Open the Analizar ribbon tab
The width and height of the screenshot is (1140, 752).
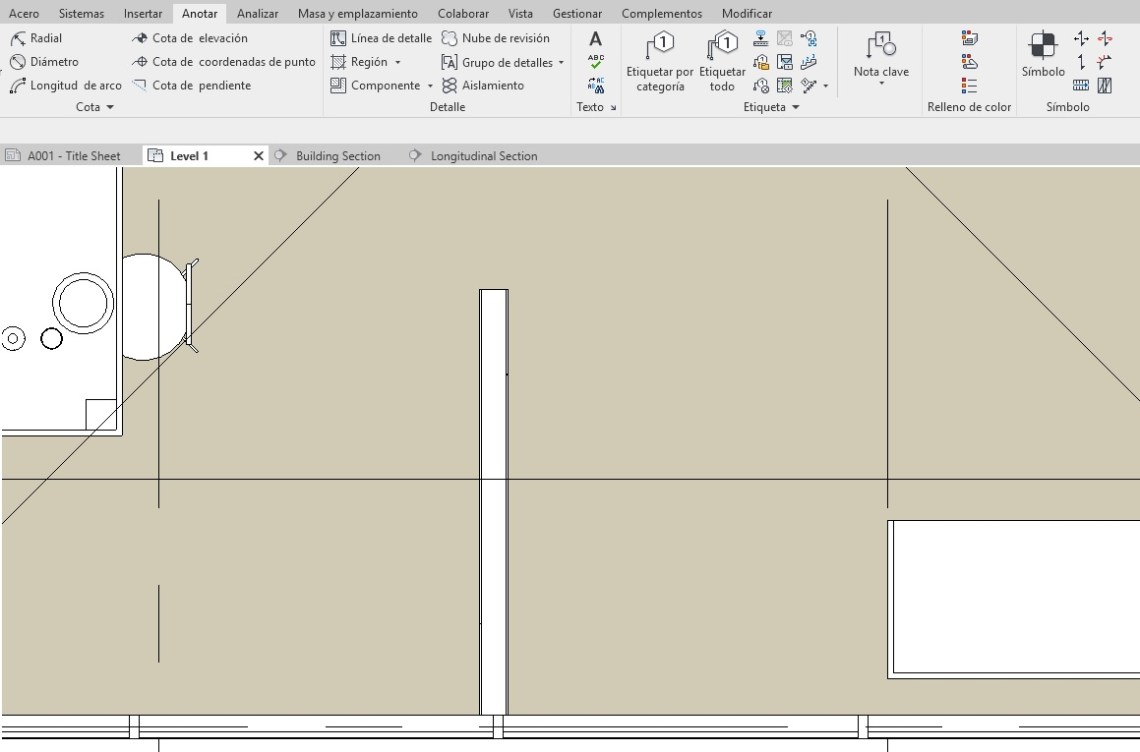[257, 14]
